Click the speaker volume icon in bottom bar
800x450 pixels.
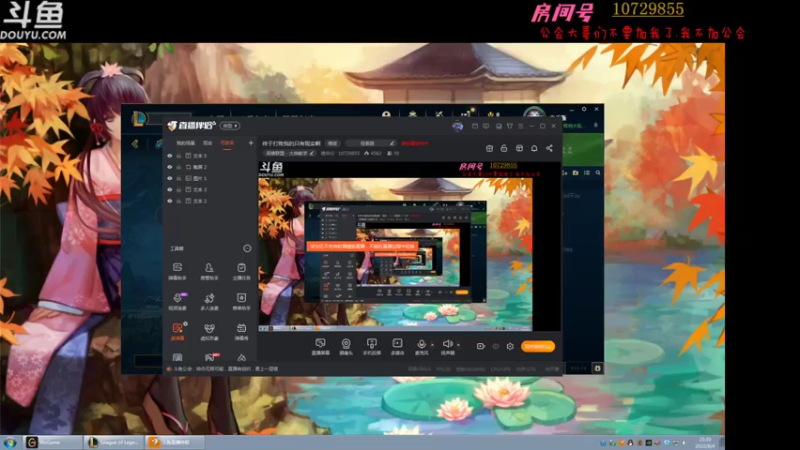447,346
